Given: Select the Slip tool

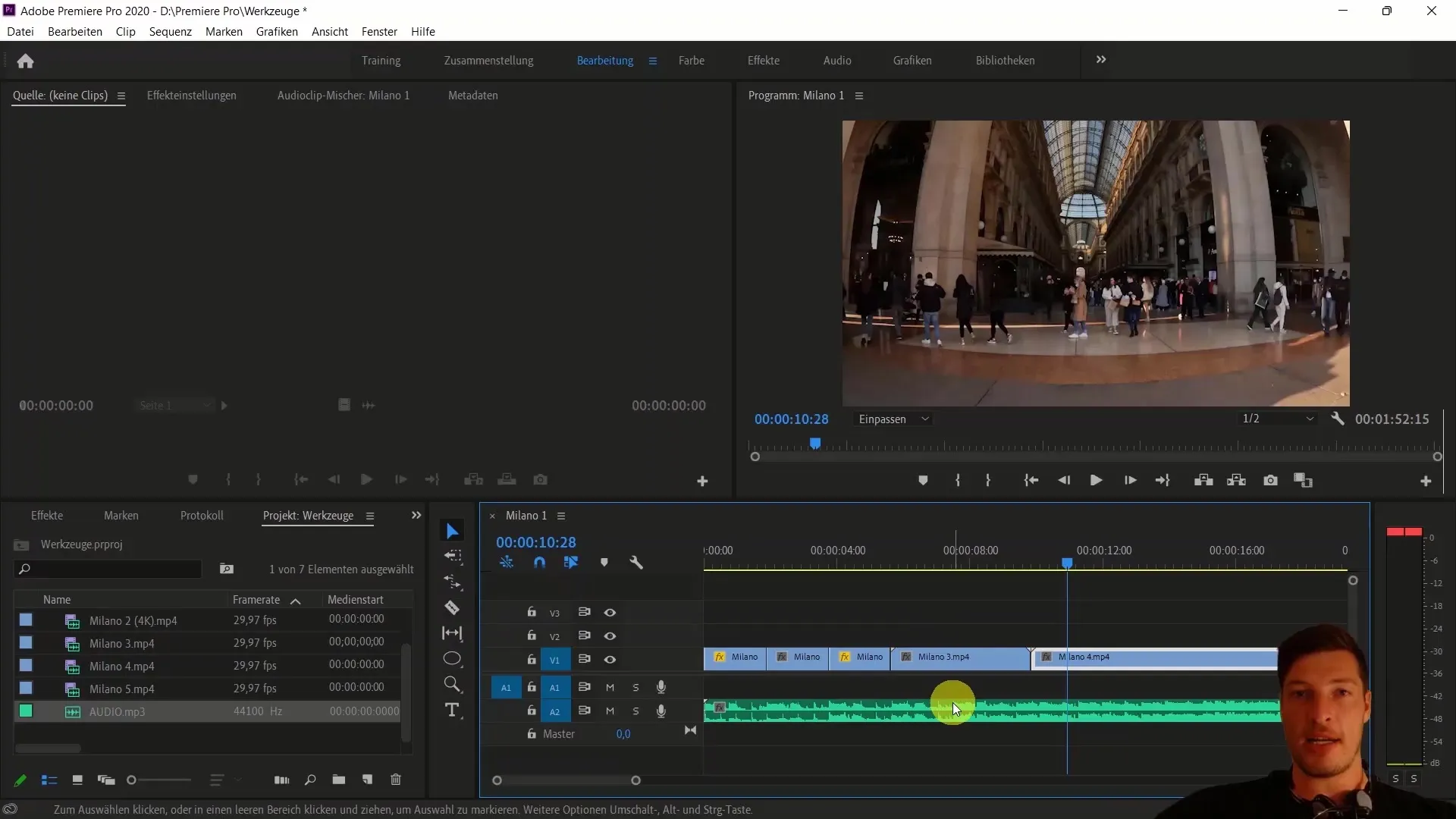Looking at the screenshot, I should click(x=452, y=633).
